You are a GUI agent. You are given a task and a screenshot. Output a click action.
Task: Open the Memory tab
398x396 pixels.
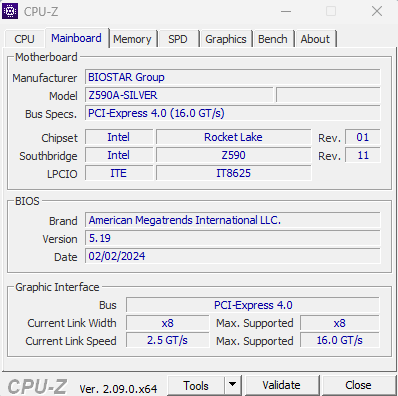coord(132,39)
